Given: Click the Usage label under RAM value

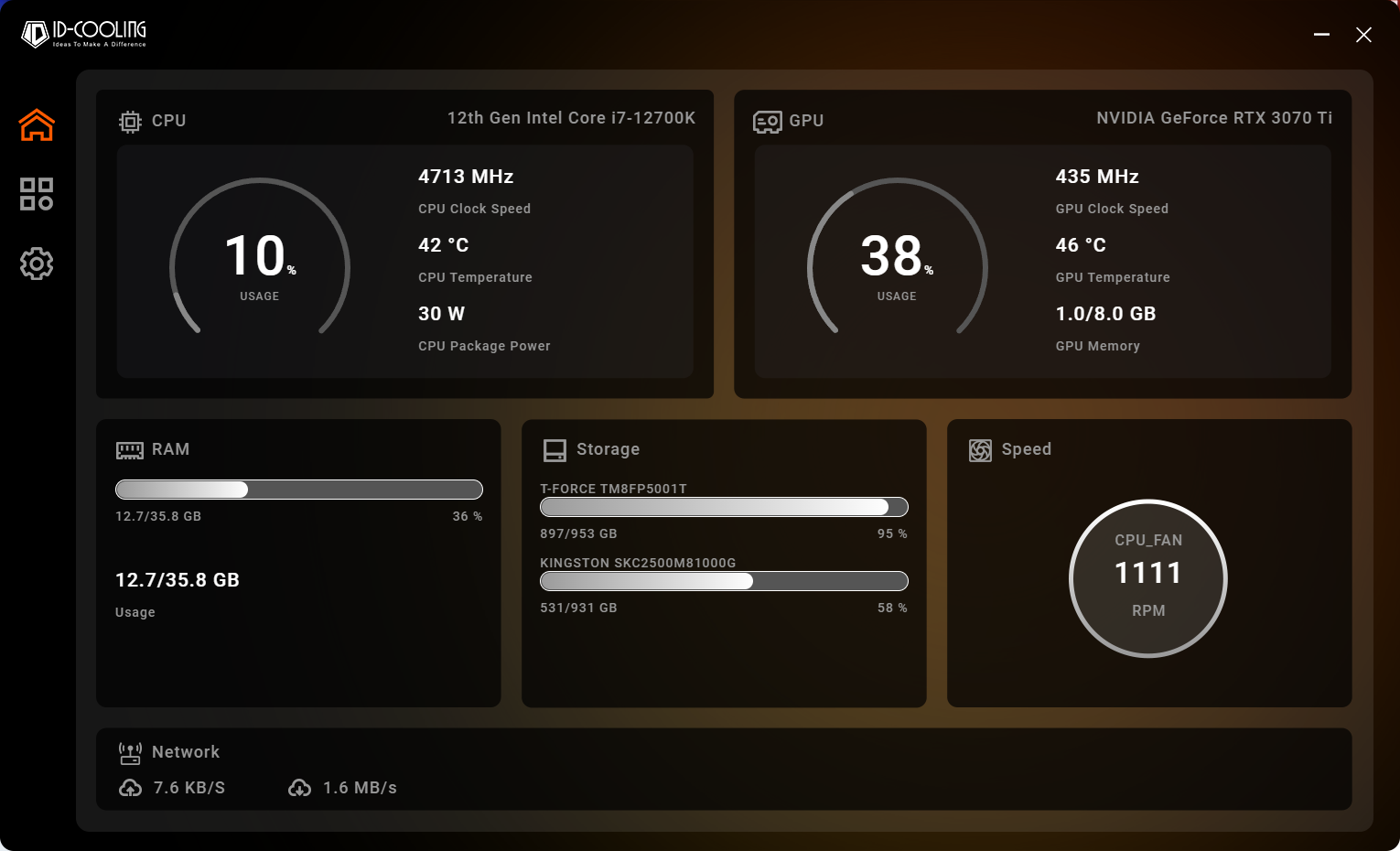Looking at the screenshot, I should 135,612.
